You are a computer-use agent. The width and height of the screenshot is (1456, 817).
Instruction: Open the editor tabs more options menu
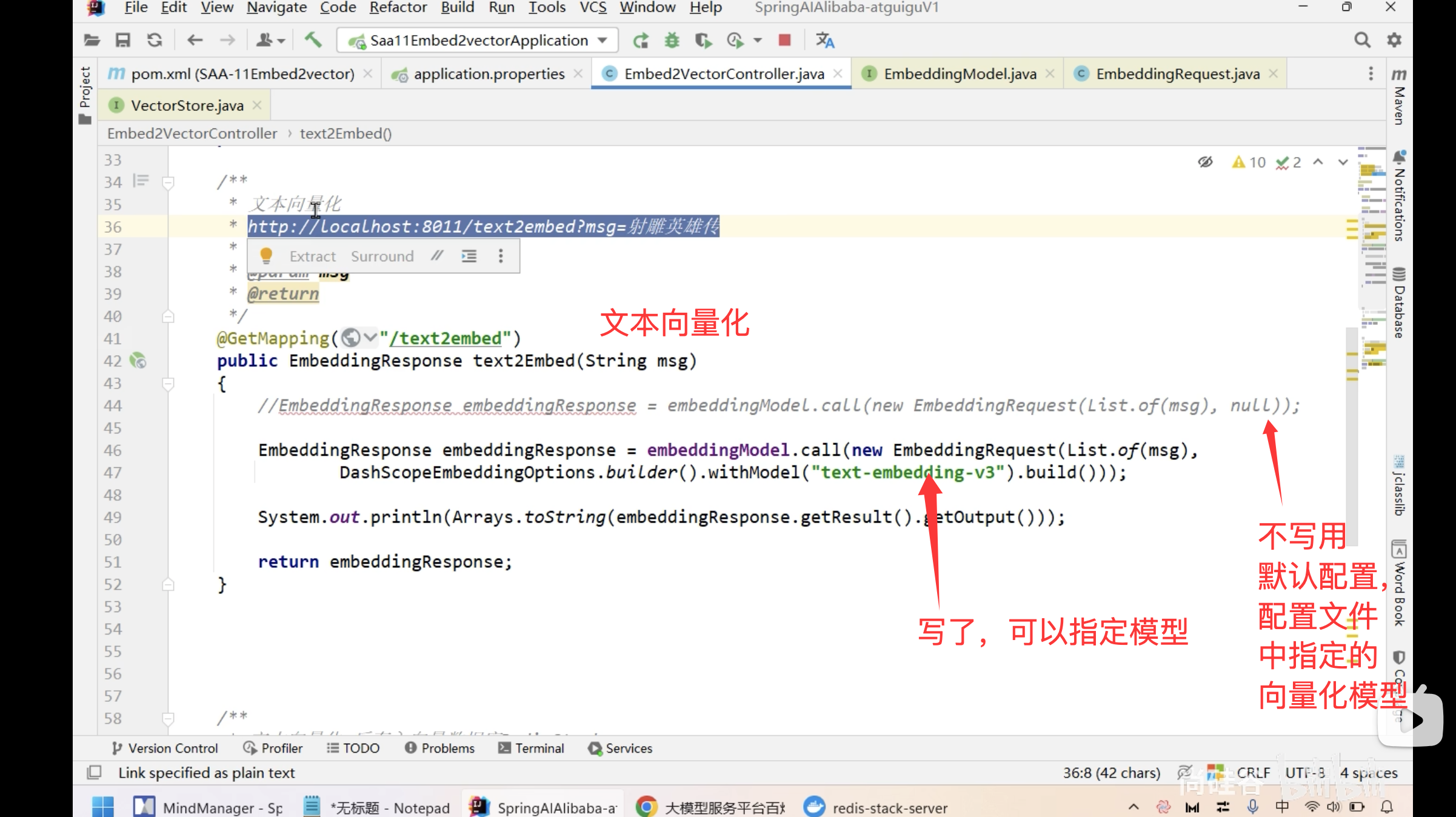(1371, 73)
